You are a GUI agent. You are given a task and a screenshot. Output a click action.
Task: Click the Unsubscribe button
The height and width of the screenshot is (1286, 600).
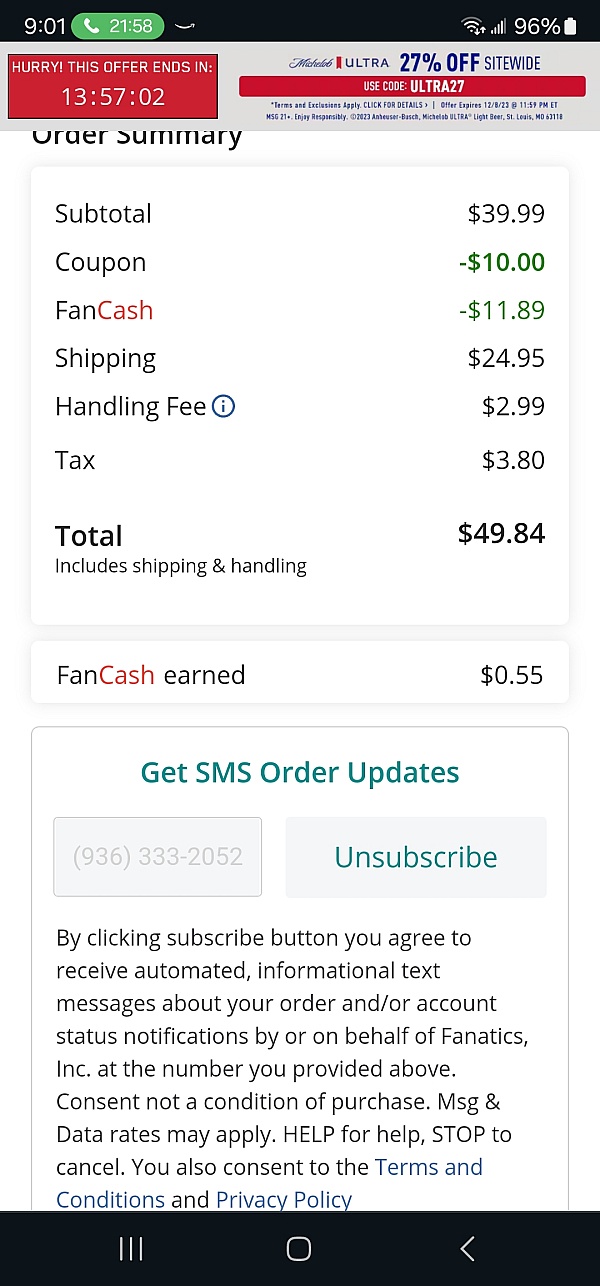[416, 857]
